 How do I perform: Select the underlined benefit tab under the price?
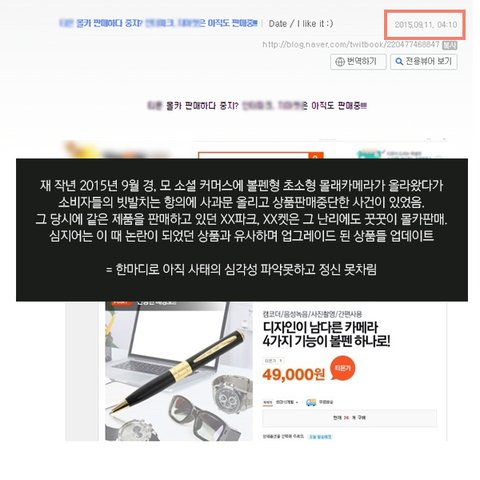(x=268, y=402)
